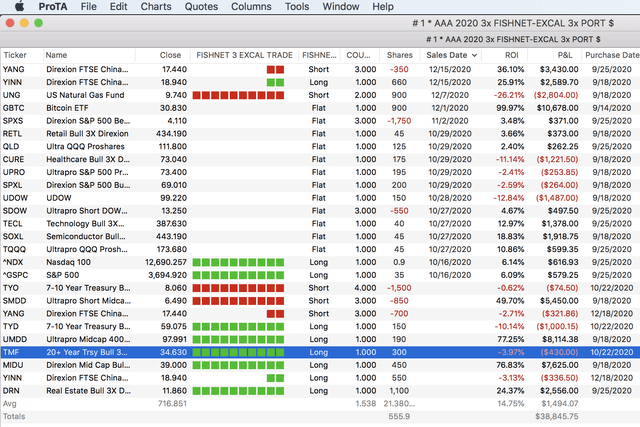Open the Quotes menu

(x=201, y=7)
